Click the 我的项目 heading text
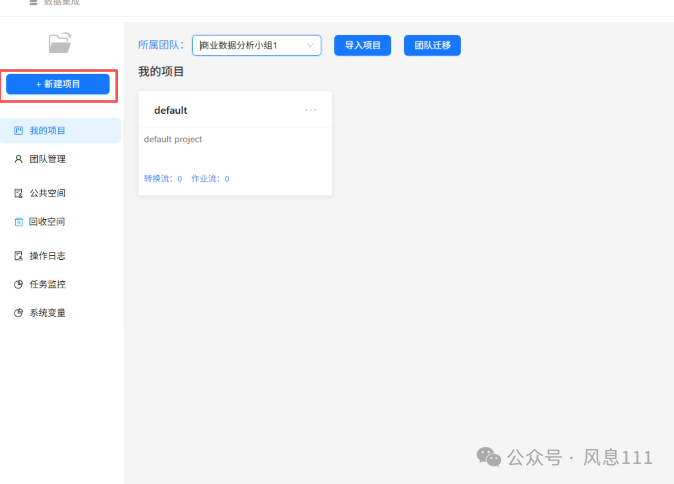 [161, 72]
